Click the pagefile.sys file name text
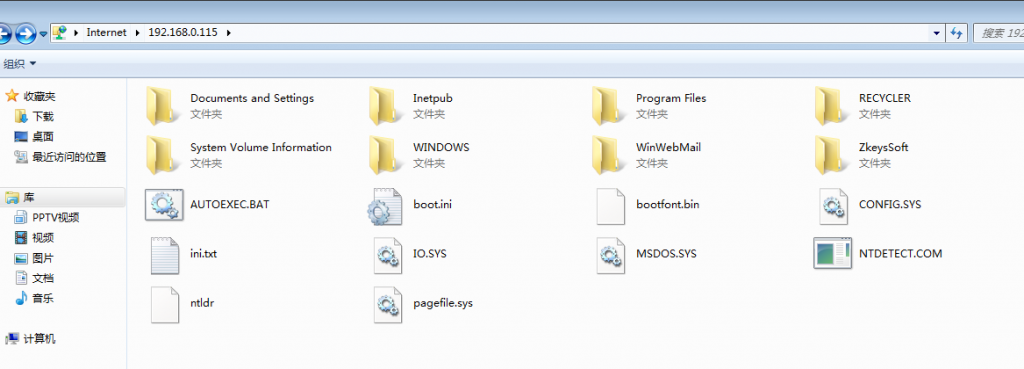This screenshot has height=369, width=1024. click(443, 304)
